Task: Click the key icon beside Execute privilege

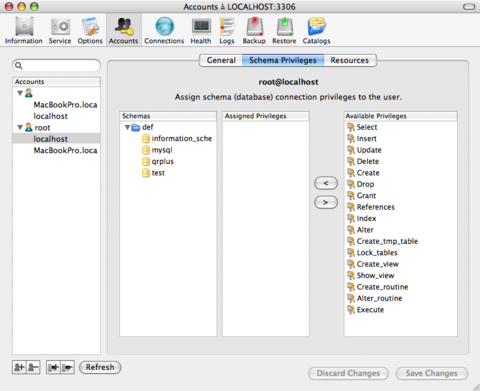Action: tap(351, 310)
